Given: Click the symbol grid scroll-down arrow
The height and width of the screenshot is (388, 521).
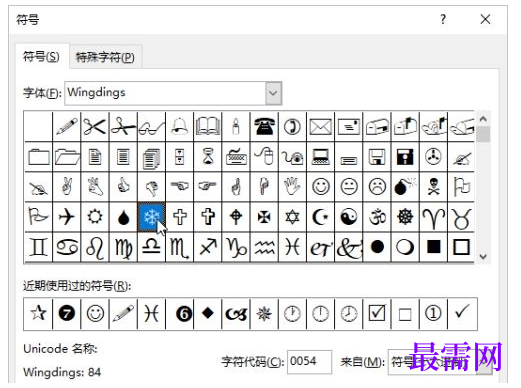Looking at the screenshot, I should [483, 257].
